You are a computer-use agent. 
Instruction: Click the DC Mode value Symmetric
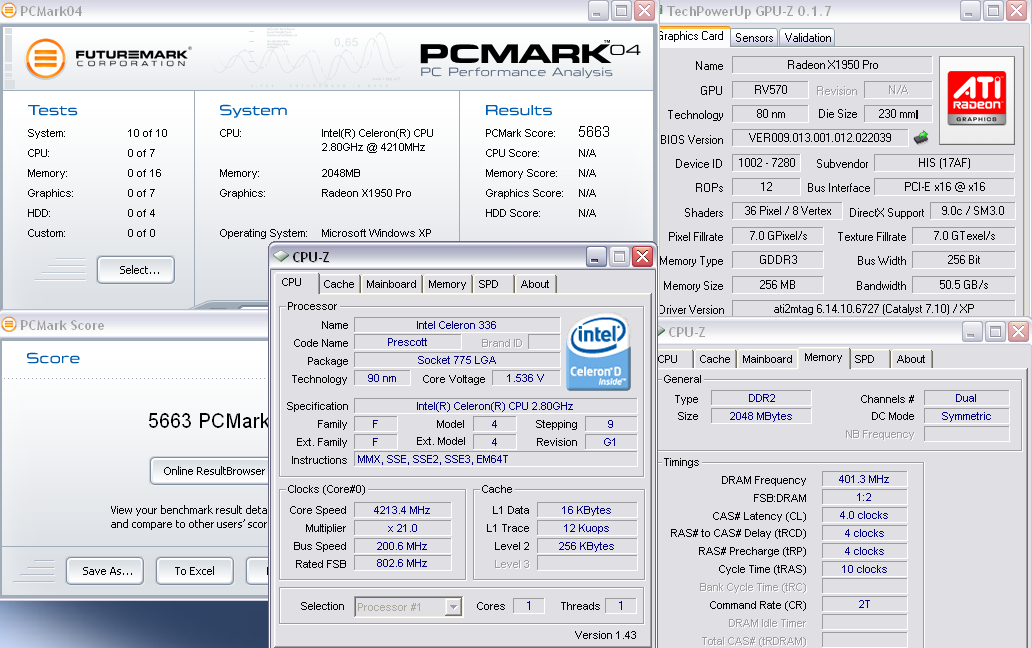click(966, 416)
